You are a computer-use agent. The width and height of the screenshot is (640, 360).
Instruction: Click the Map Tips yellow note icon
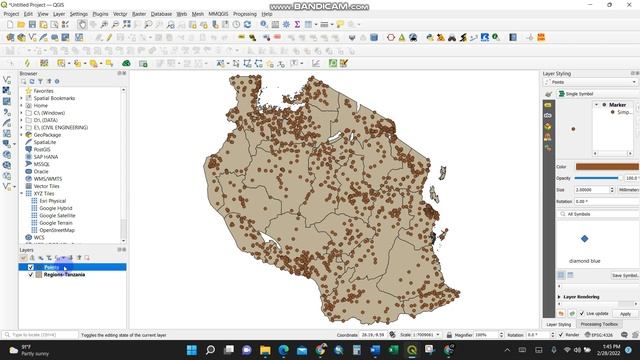point(340,24)
